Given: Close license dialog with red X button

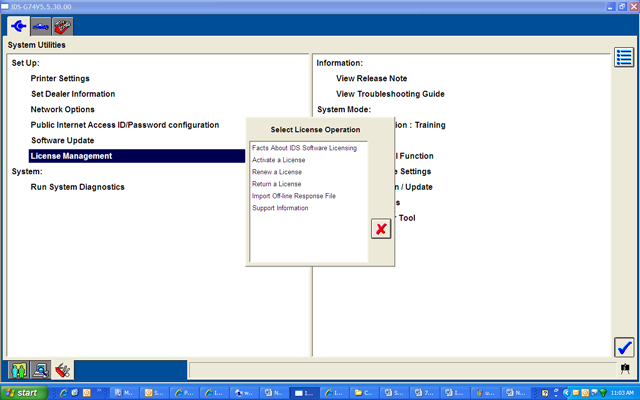Looking at the screenshot, I should [381, 229].
